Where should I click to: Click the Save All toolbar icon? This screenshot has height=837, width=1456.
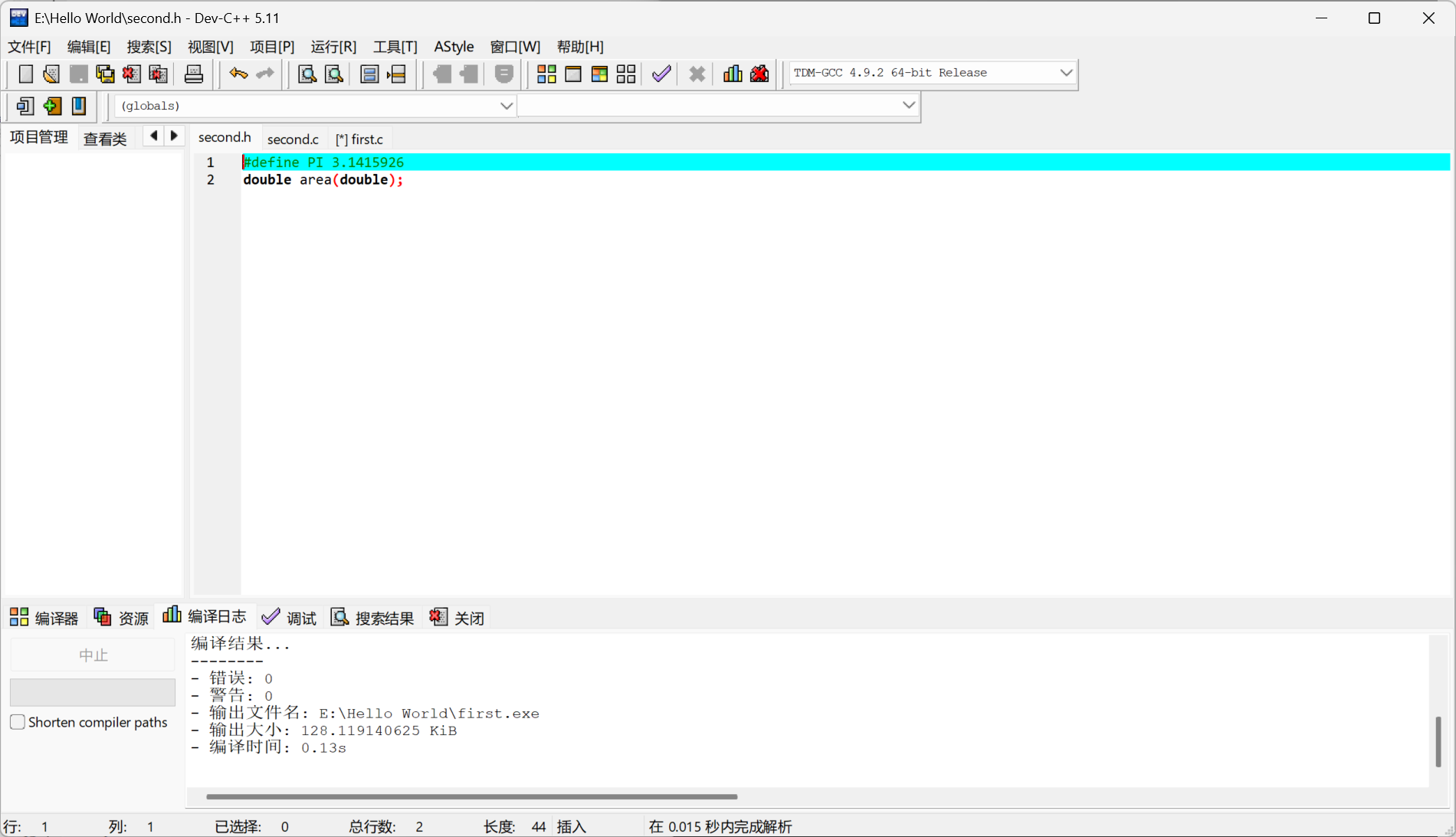tap(105, 74)
